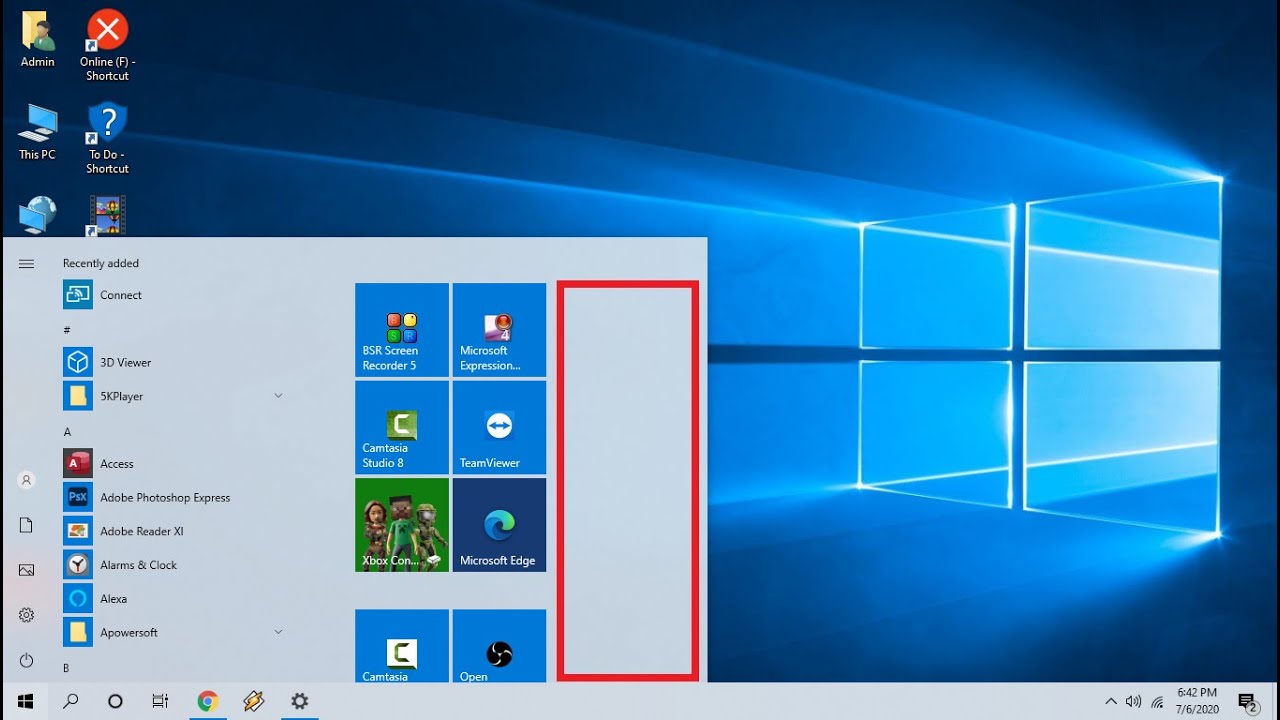Open the volume speaker control
The height and width of the screenshot is (720, 1280).
[1133, 701]
